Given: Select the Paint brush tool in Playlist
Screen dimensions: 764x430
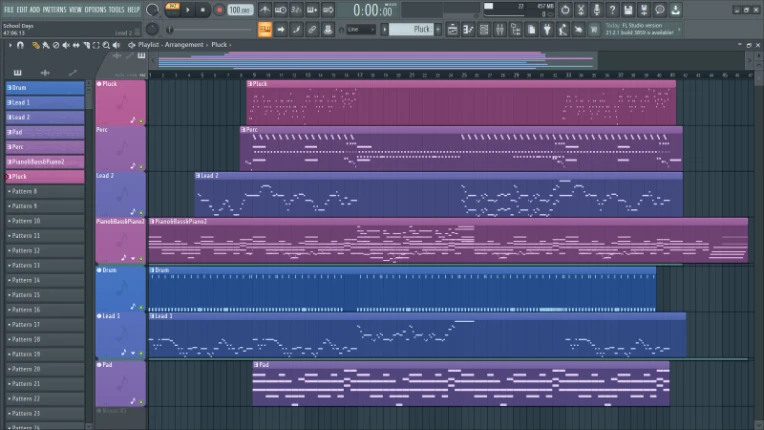Looking at the screenshot, I should [x=46, y=45].
